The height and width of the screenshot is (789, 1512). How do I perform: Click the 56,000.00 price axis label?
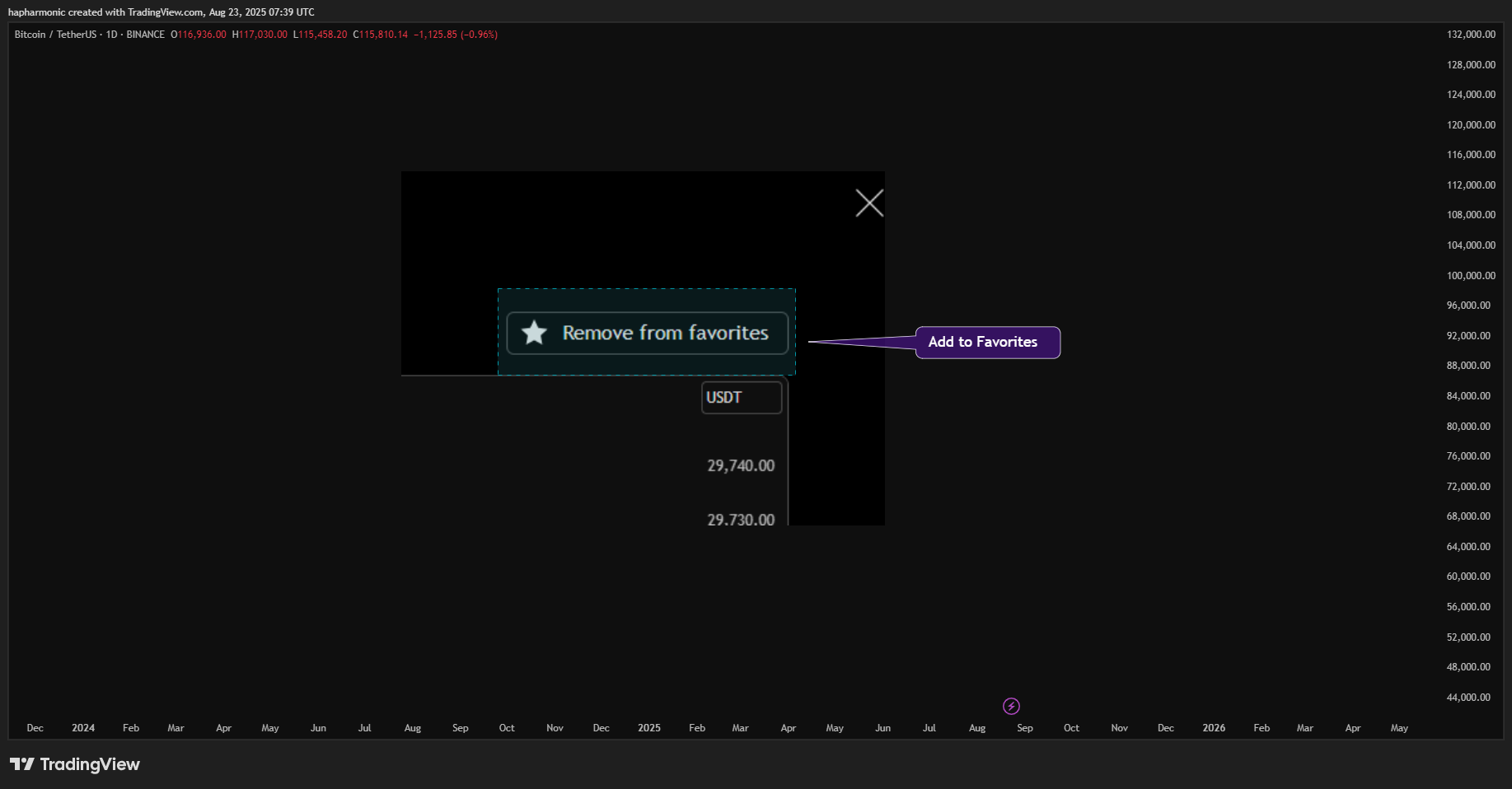click(x=1468, y=607)
